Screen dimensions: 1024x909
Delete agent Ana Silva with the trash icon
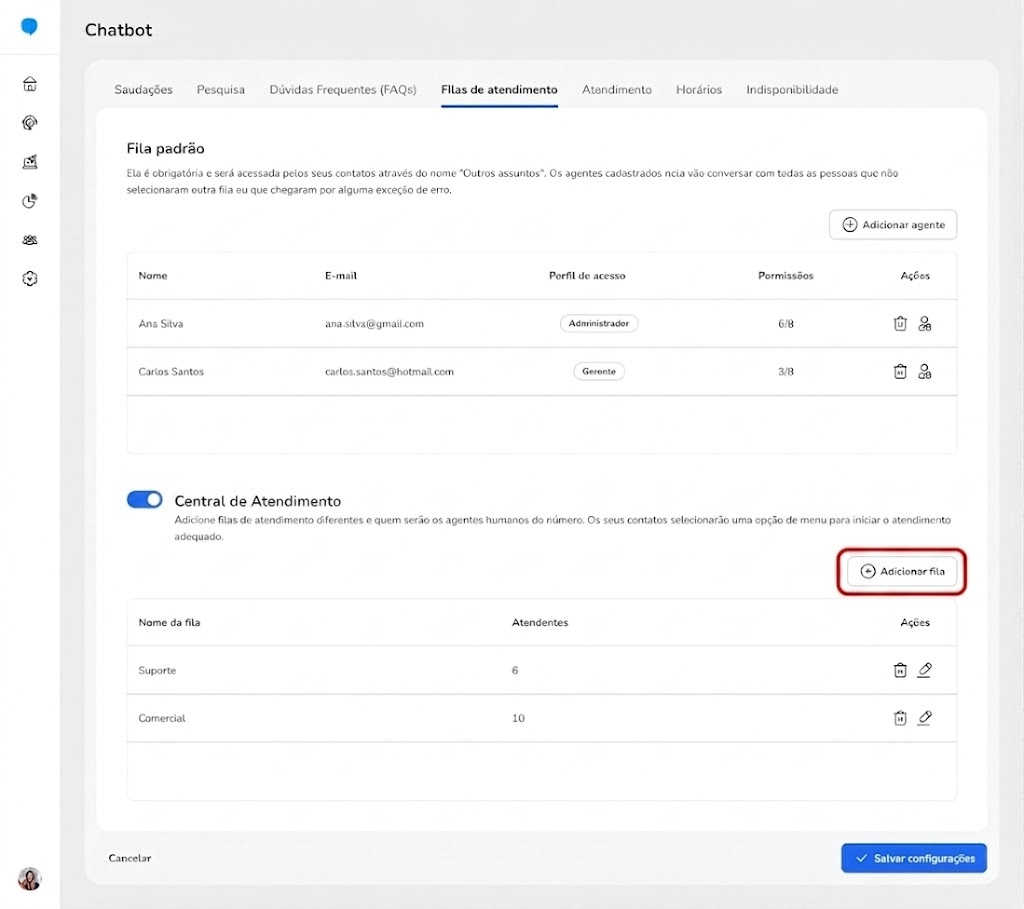(x=900, y=323)
